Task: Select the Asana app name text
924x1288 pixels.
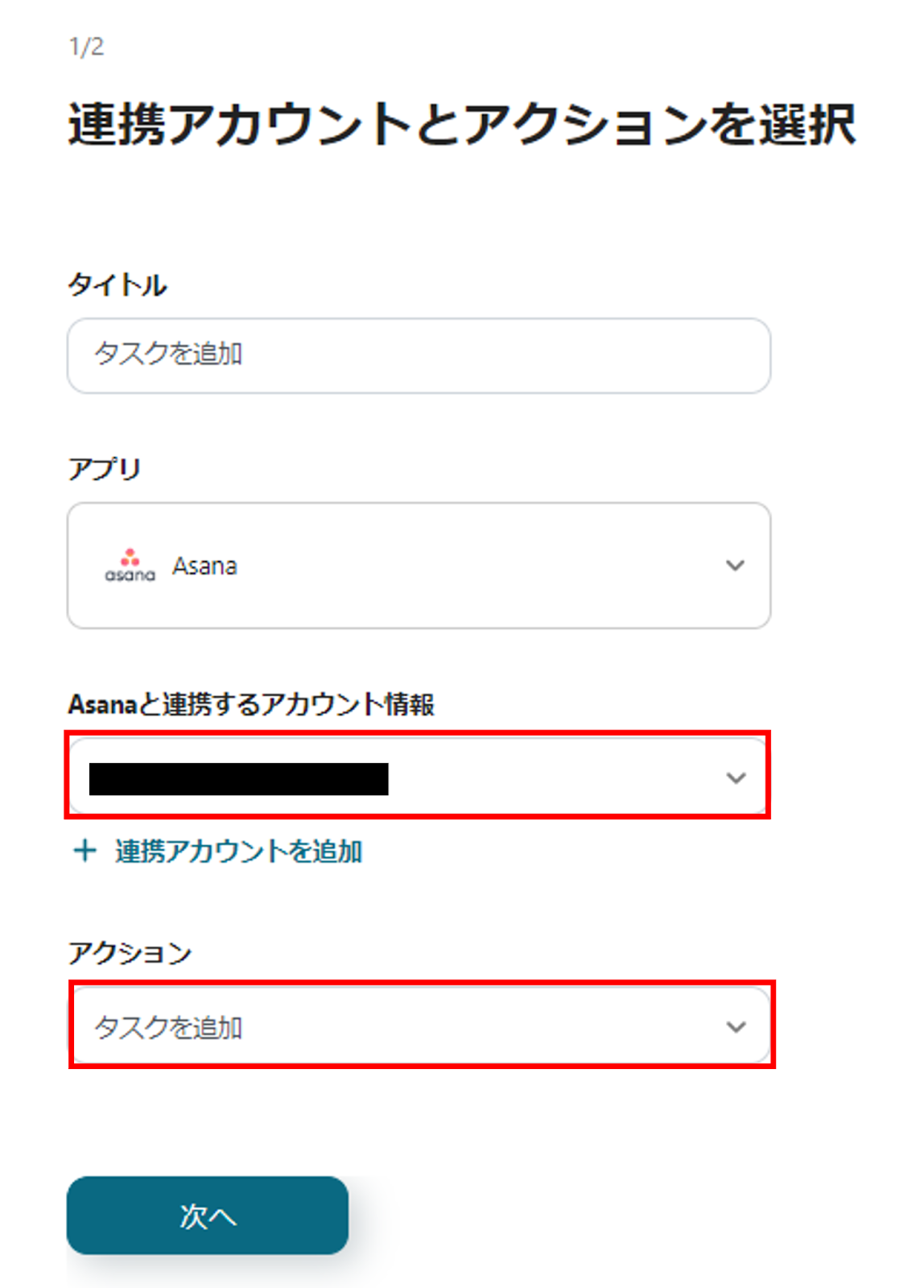Action: pos(204,566)
